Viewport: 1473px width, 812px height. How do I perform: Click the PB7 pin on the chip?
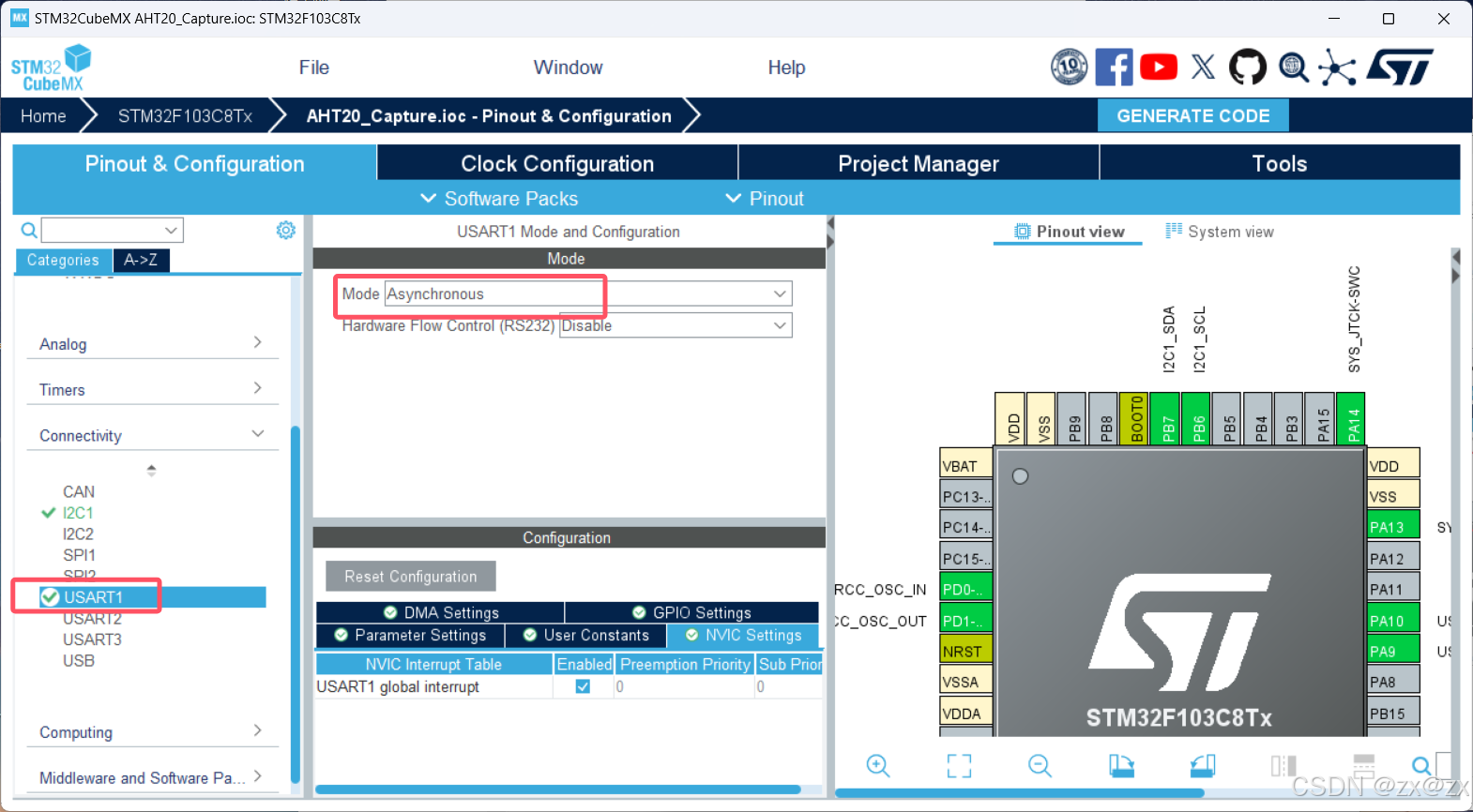pos(1166,418)
